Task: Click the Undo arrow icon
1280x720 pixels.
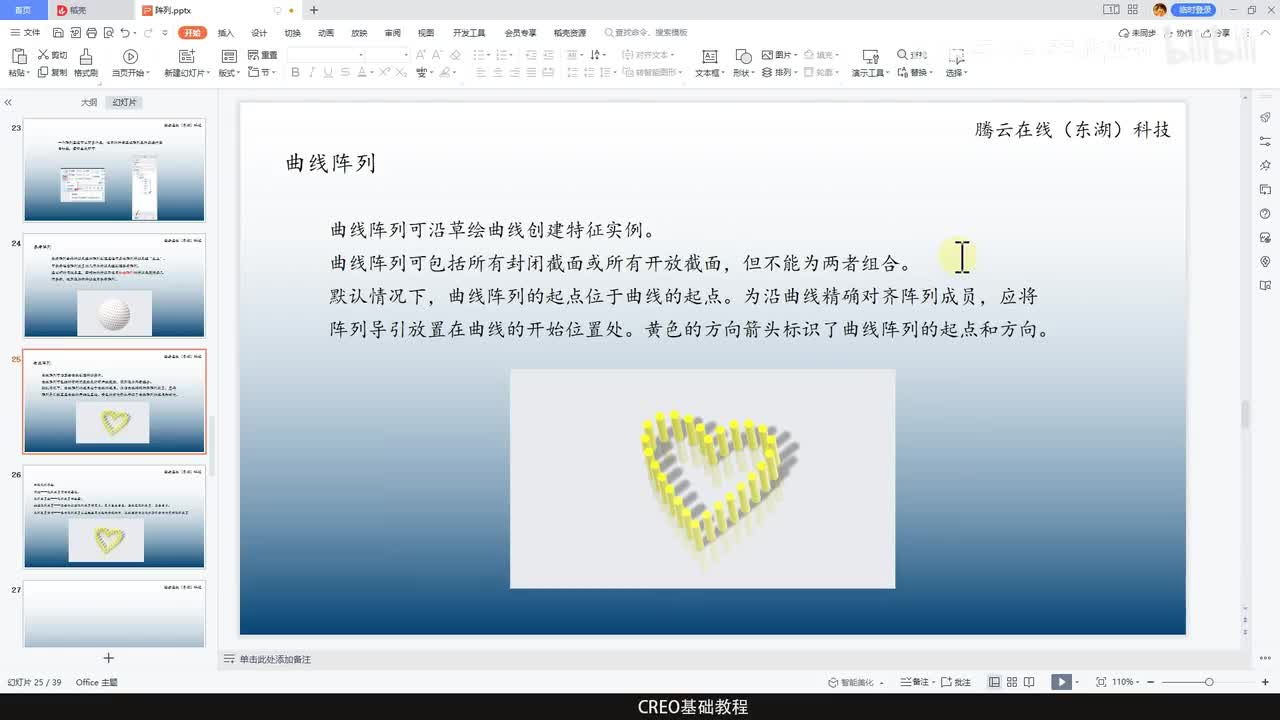Action: pyautogui.click(x=124, y=33)
